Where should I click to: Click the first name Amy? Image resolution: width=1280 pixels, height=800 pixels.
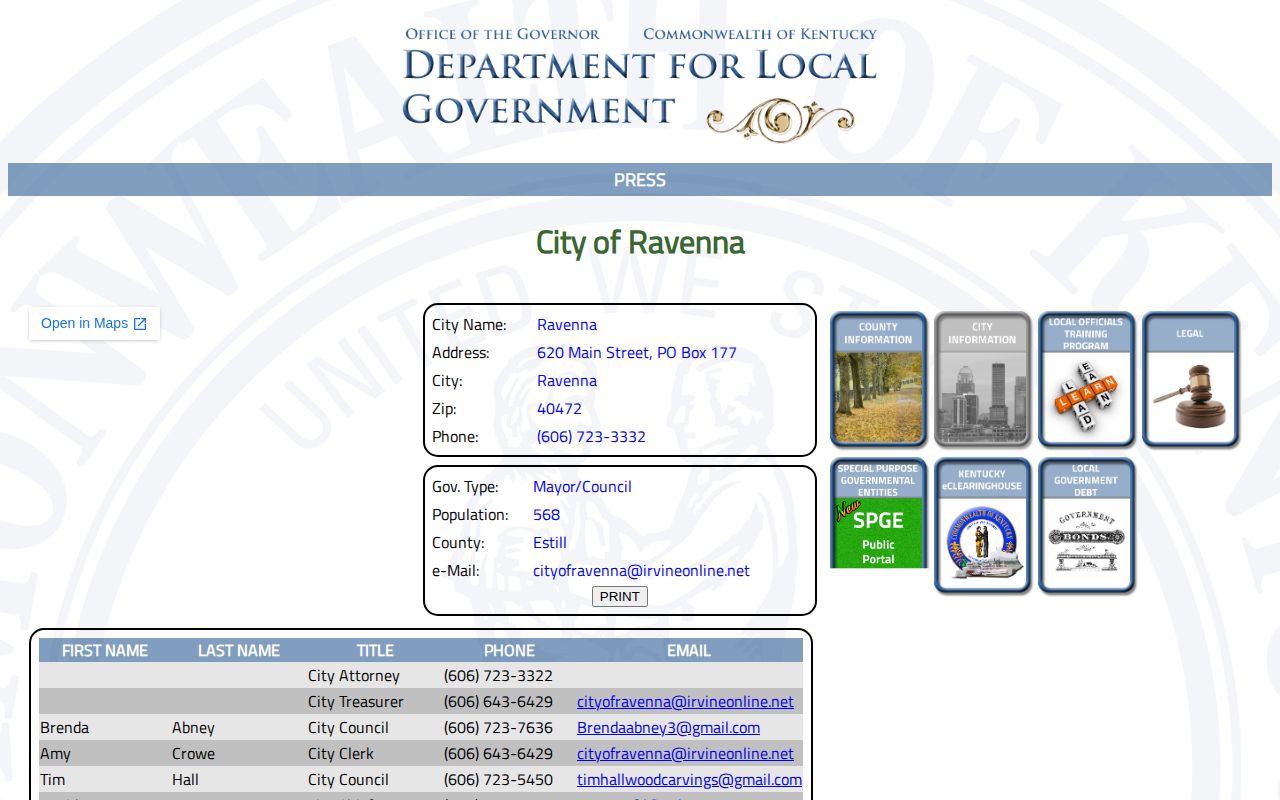55,754
